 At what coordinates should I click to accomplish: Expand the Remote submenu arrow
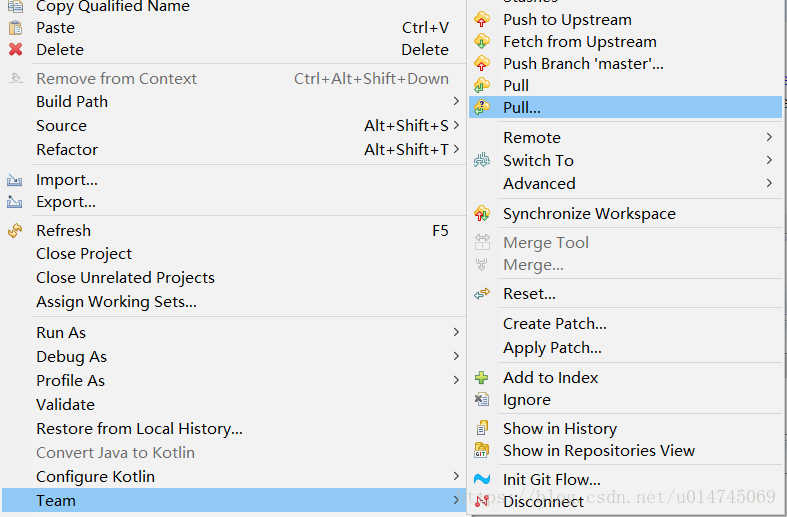point(769,137)
